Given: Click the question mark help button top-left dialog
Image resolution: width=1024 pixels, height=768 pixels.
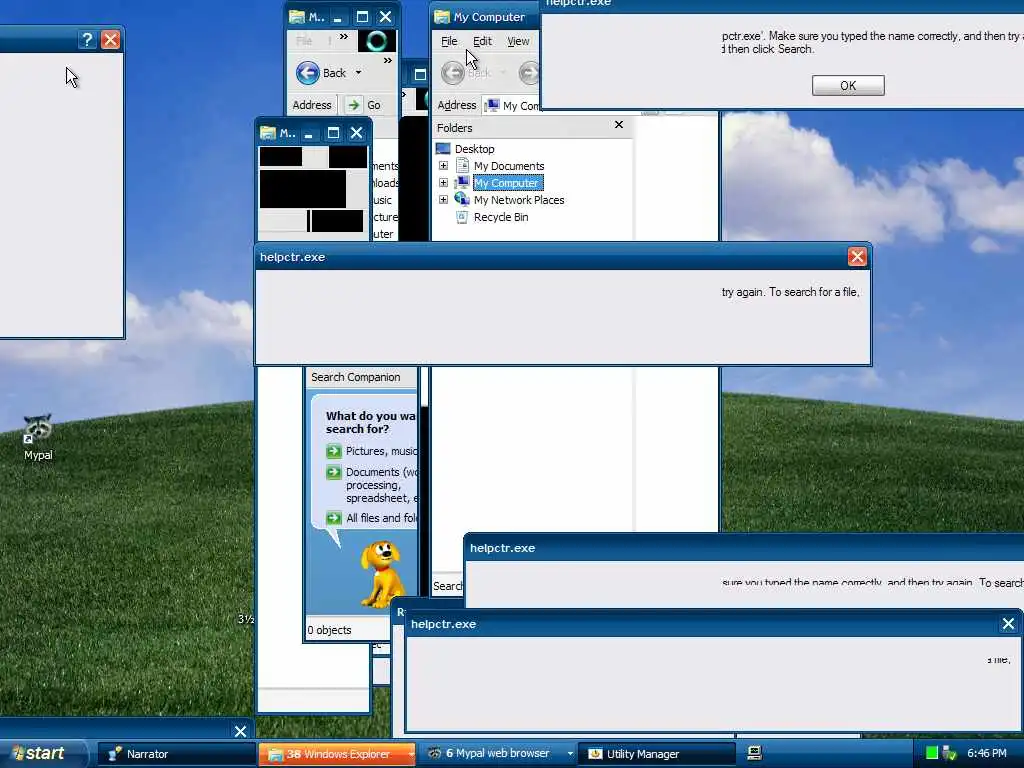Looking at the screenshot, I should click(x=87, y=40).
